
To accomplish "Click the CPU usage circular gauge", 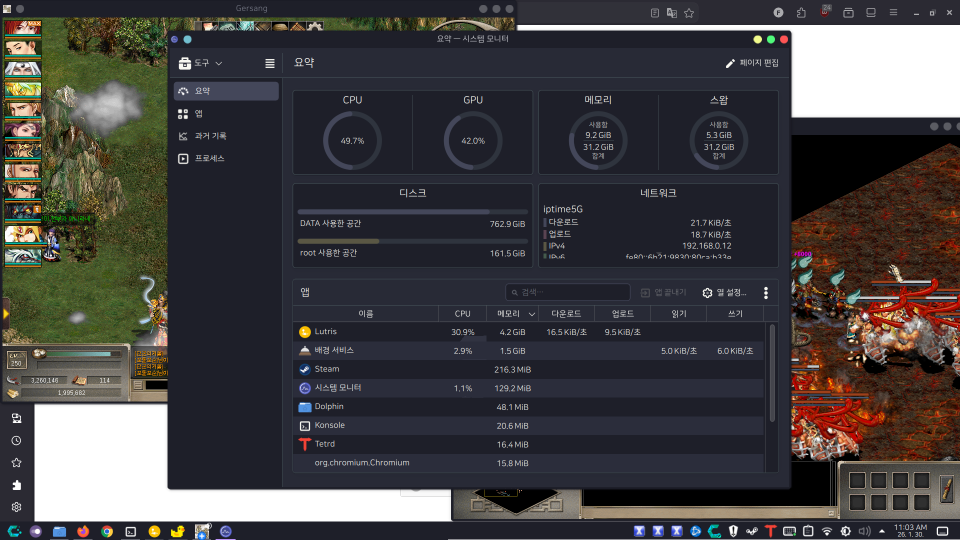I will click(x=352, y=140).
